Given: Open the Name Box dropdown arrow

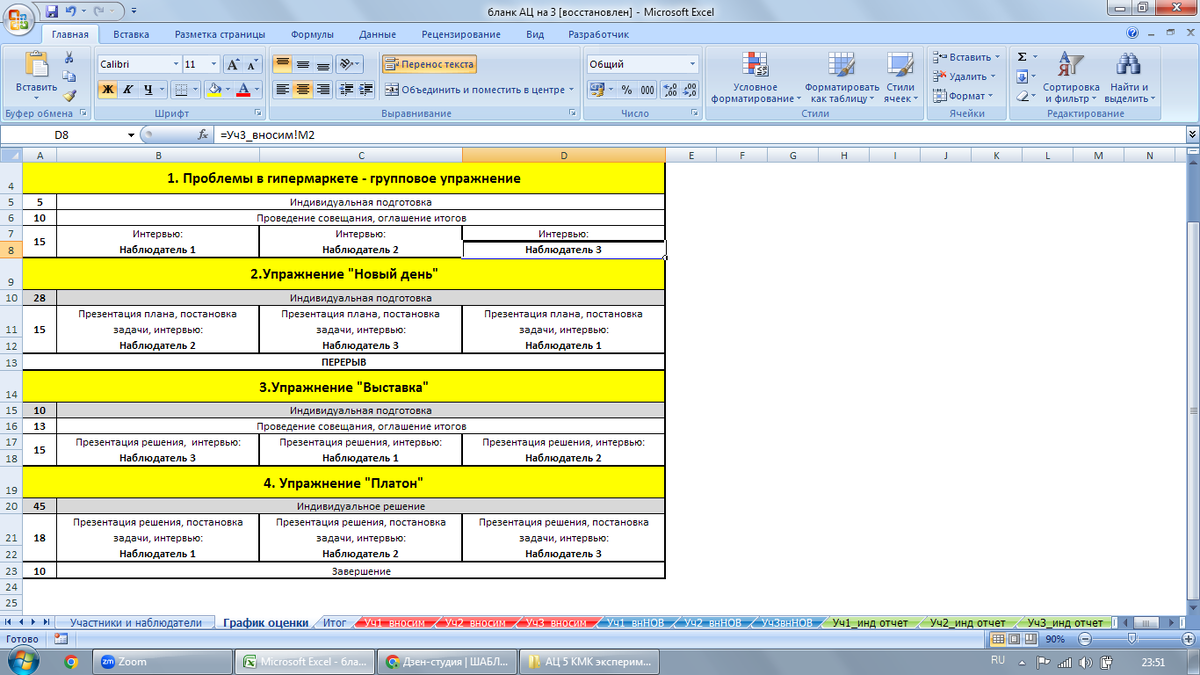Looking at the screenshot, I should (131, 135).
